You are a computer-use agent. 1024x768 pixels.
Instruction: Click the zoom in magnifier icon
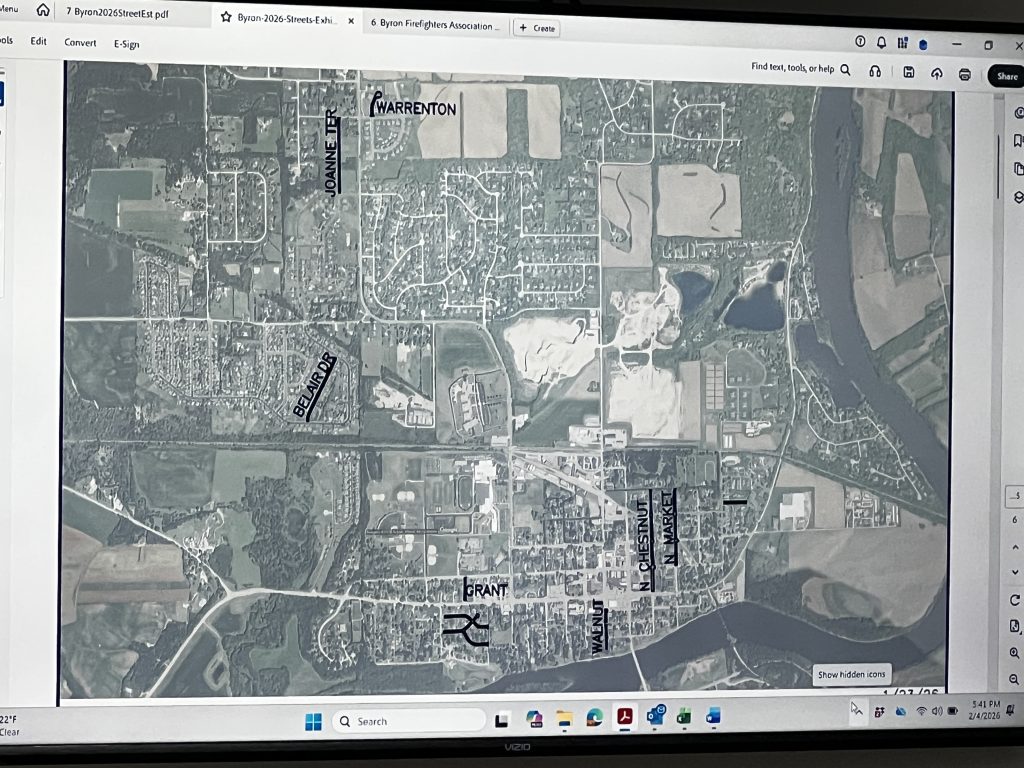click(x=1015, y=653)
